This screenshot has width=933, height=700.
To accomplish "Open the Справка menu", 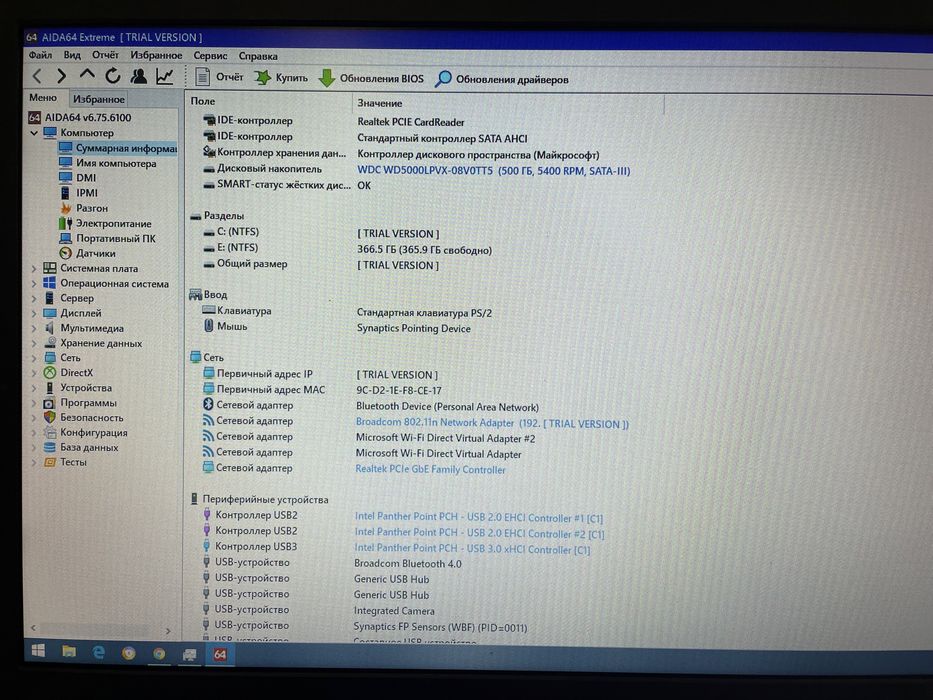I will pos(258,56).
